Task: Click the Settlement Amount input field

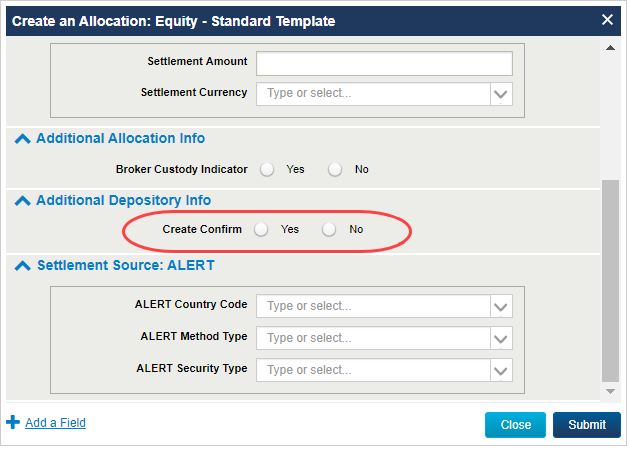Action: coord(384,63)
